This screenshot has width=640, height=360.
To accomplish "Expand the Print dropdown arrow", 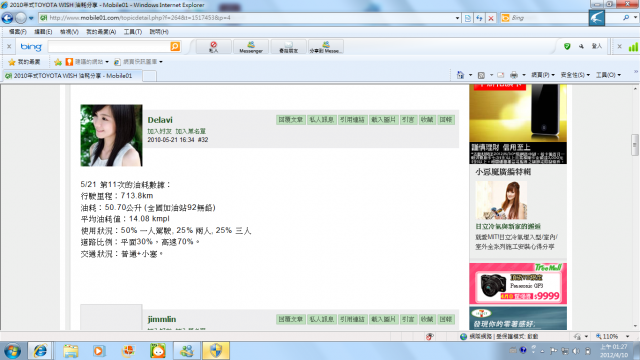I will 524,75.
